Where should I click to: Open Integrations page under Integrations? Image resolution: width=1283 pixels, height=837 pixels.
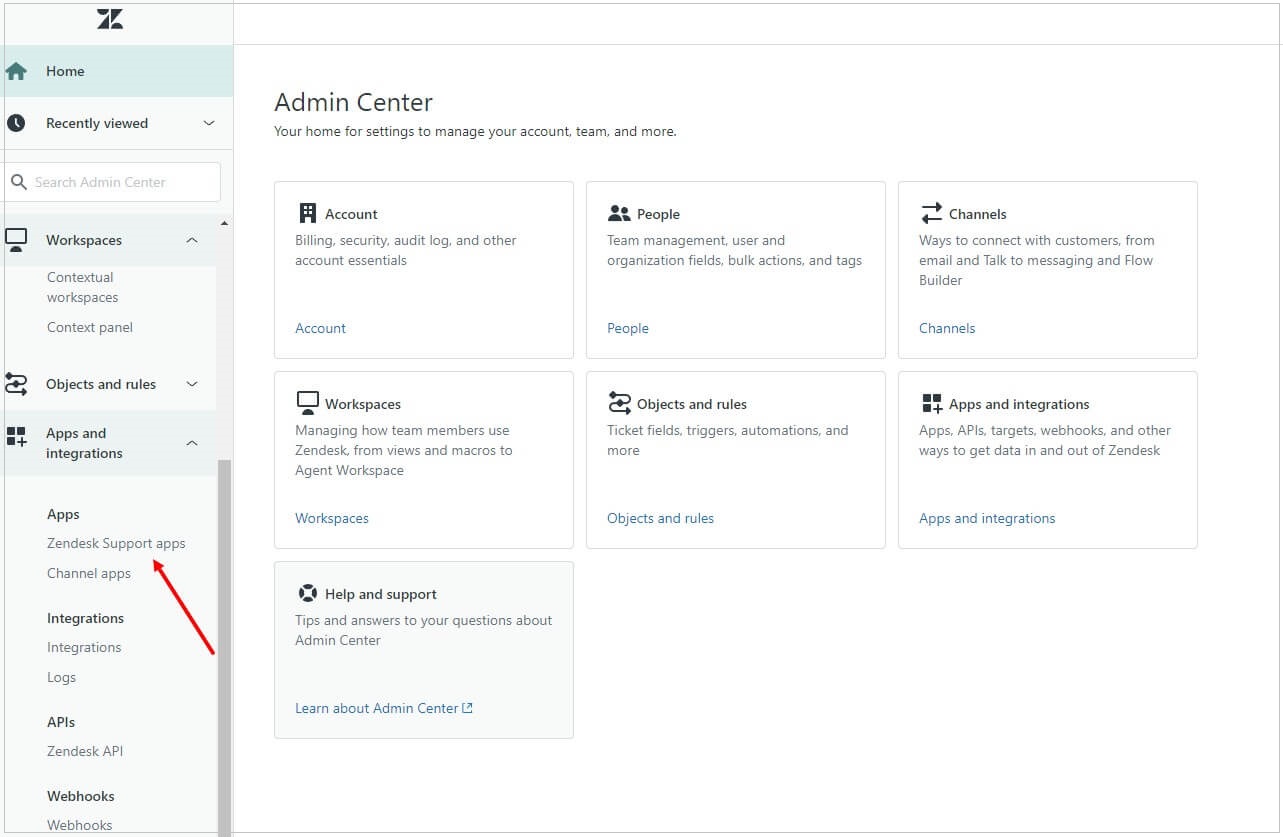[84, 647]
